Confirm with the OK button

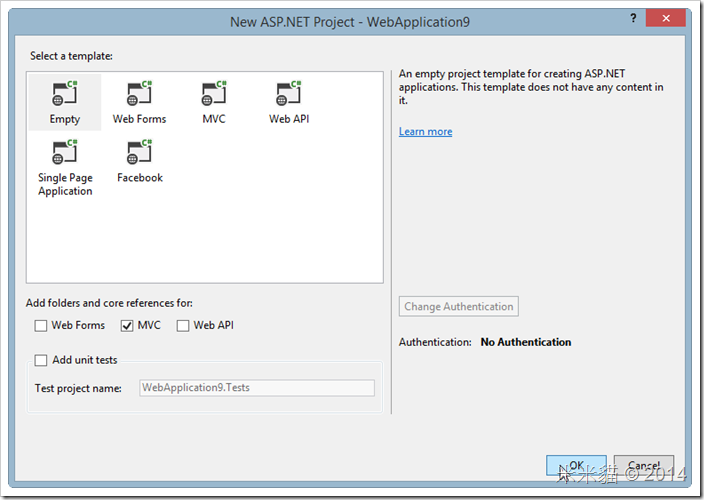pos(576,465)
